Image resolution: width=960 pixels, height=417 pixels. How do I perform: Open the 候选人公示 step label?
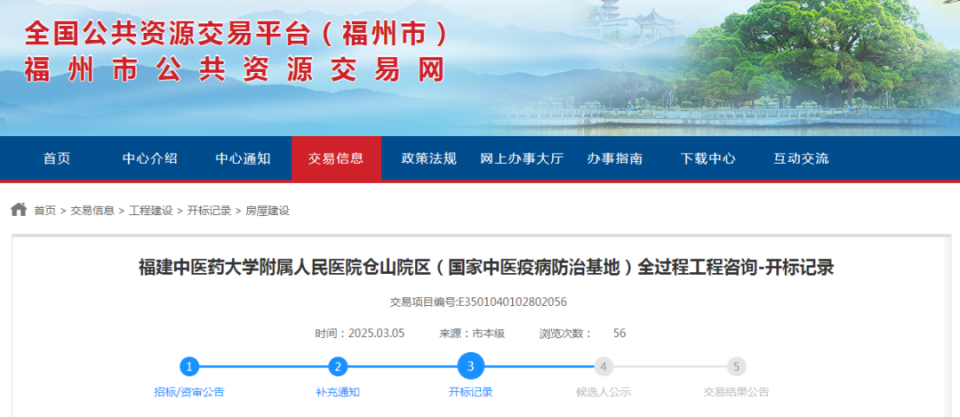604,393
